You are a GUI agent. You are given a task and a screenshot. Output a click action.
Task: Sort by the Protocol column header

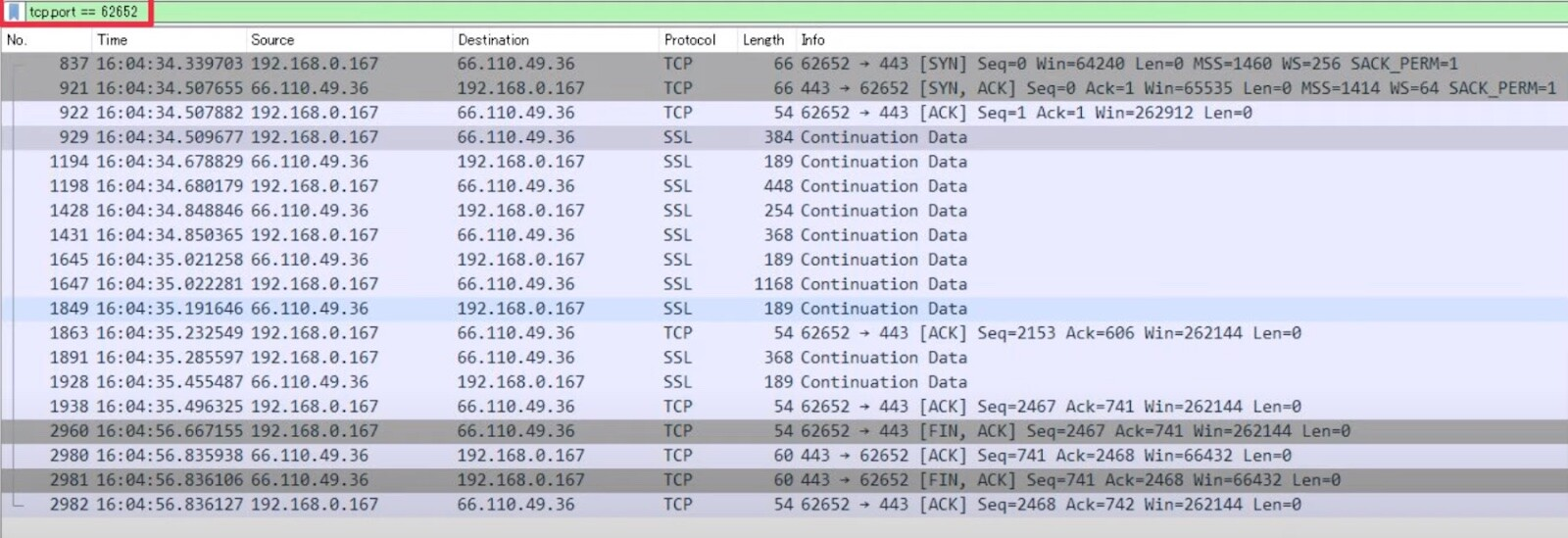pyautogui.click(x=690, y=40)
